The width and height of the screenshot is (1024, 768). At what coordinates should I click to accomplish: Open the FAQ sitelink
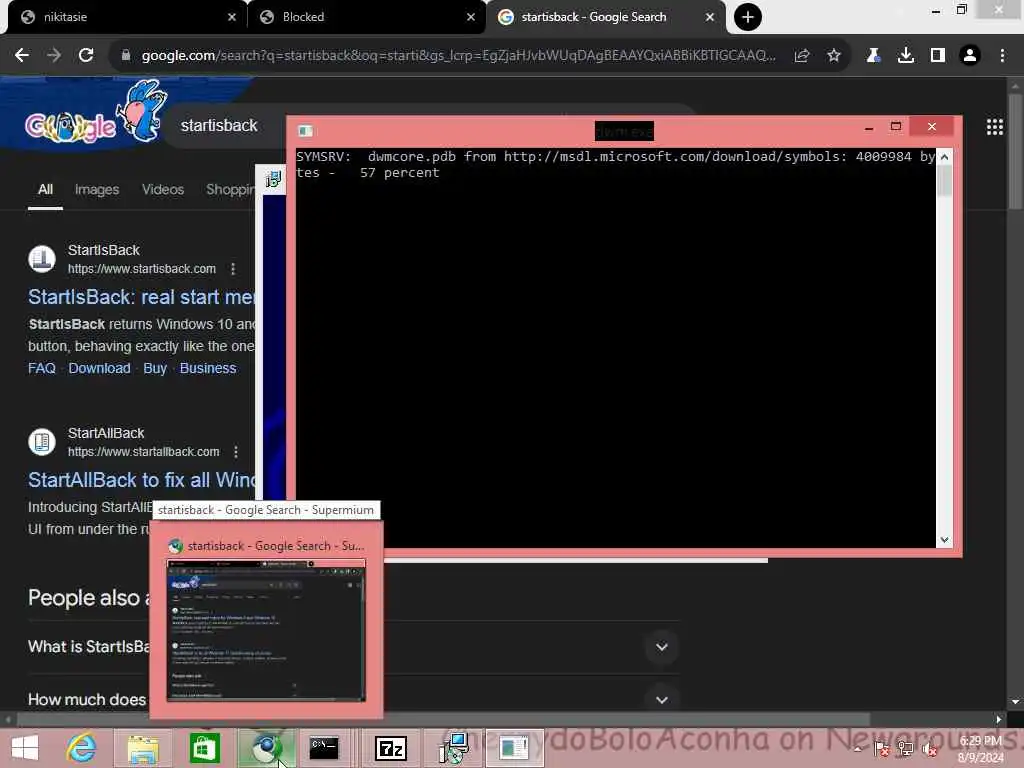pos(42,368)
